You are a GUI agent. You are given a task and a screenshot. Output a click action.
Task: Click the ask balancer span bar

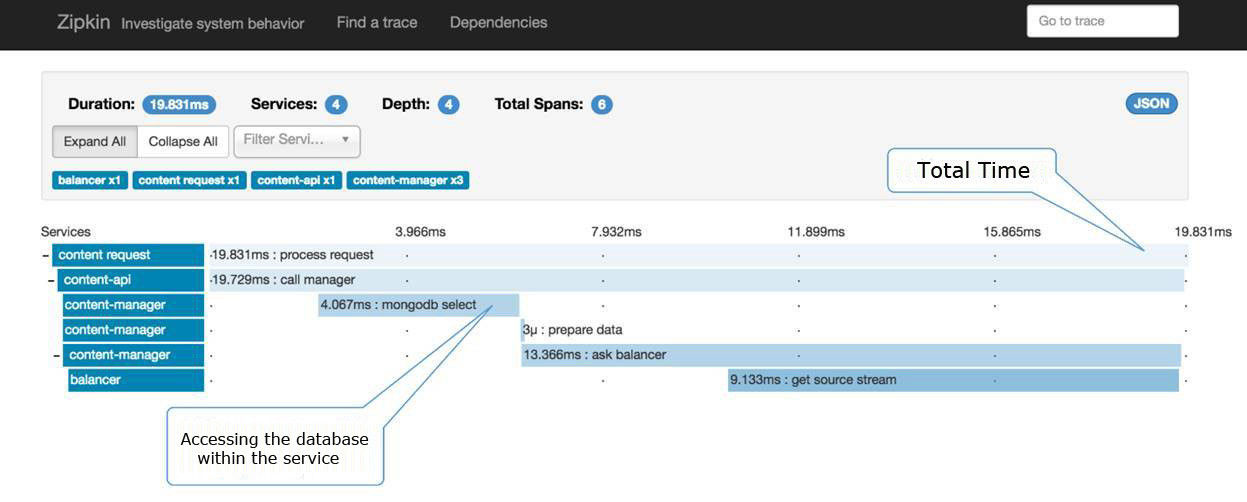pyautogui.click(x=850, y=355)
